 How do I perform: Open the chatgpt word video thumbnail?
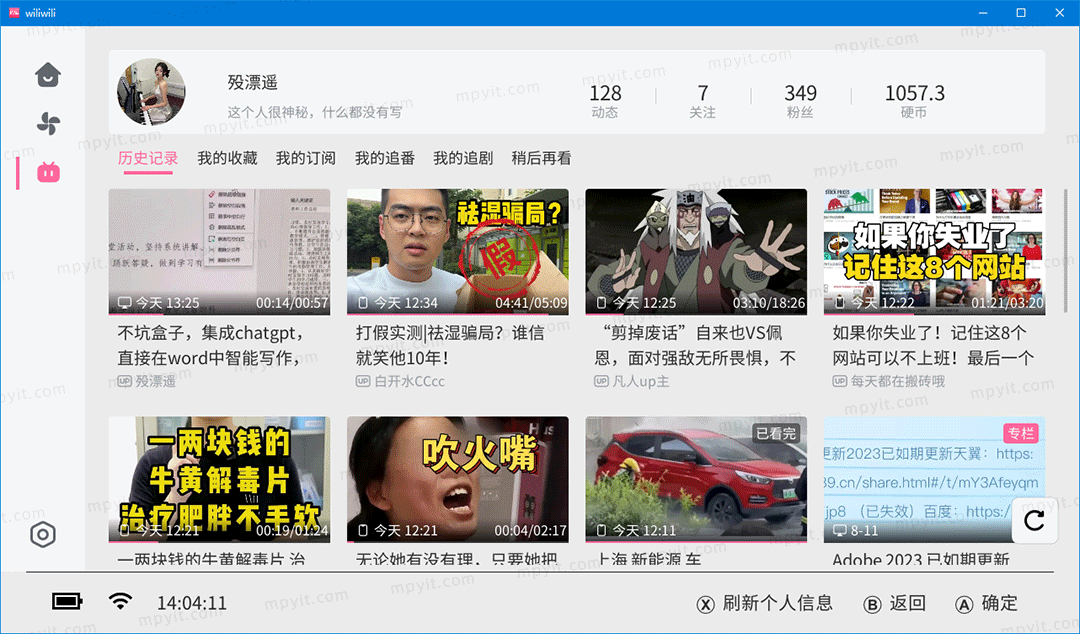click(x=219, y=252)
